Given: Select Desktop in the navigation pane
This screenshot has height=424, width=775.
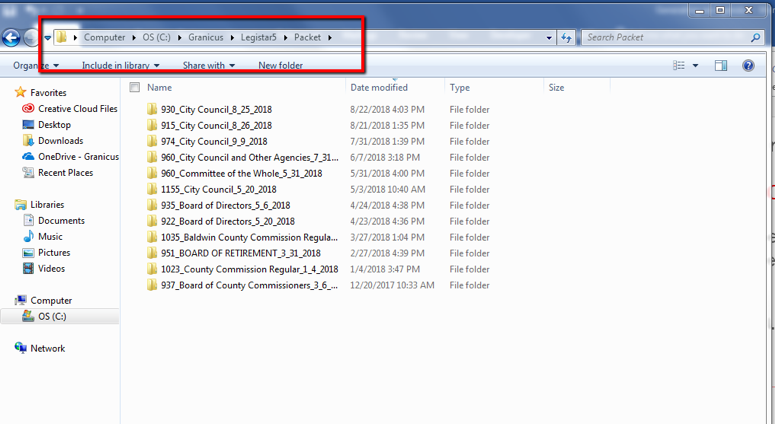Looking at the screenshot, I should click(x=54, y=125).
